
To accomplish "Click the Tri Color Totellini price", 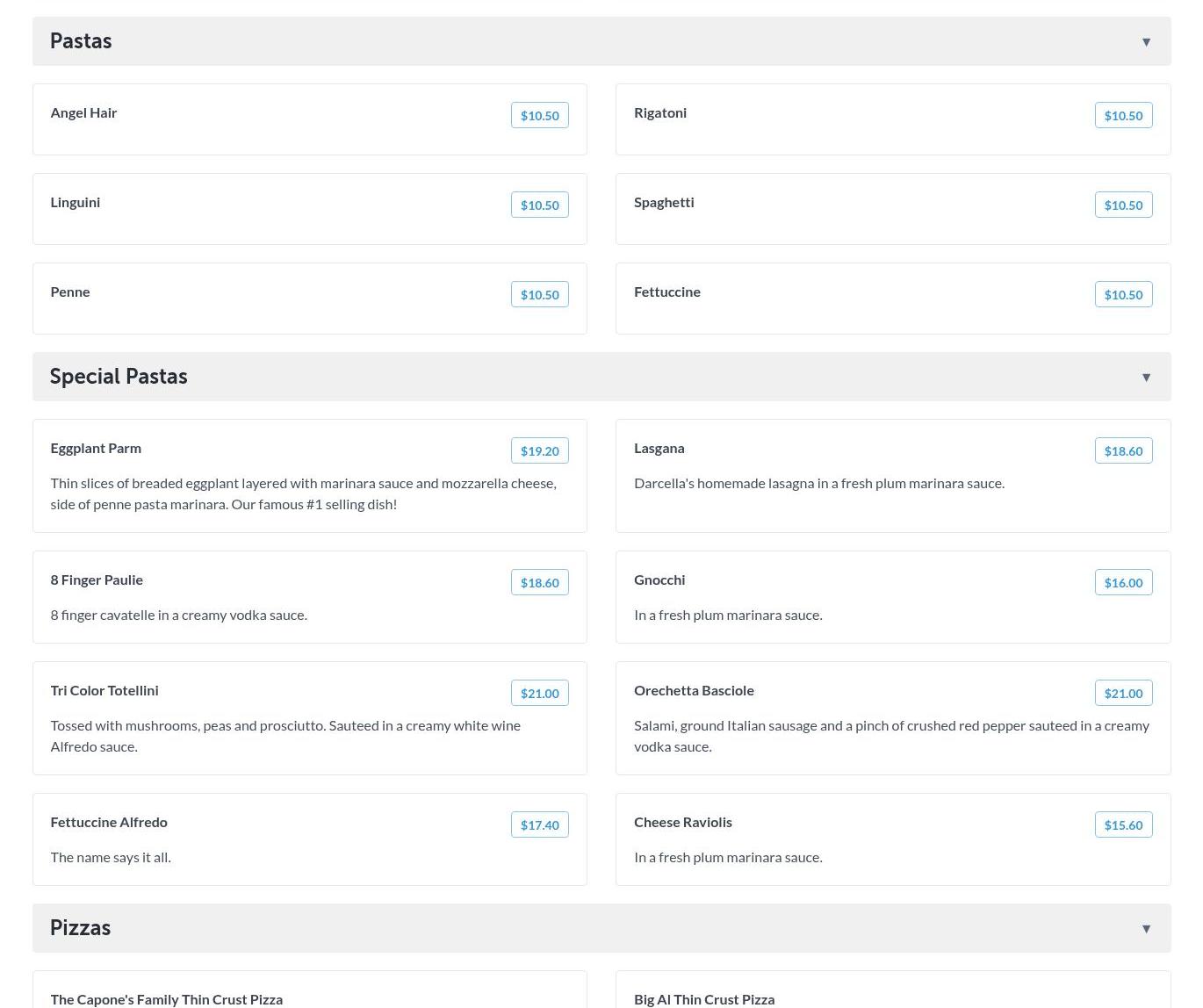I will point(539,694).
